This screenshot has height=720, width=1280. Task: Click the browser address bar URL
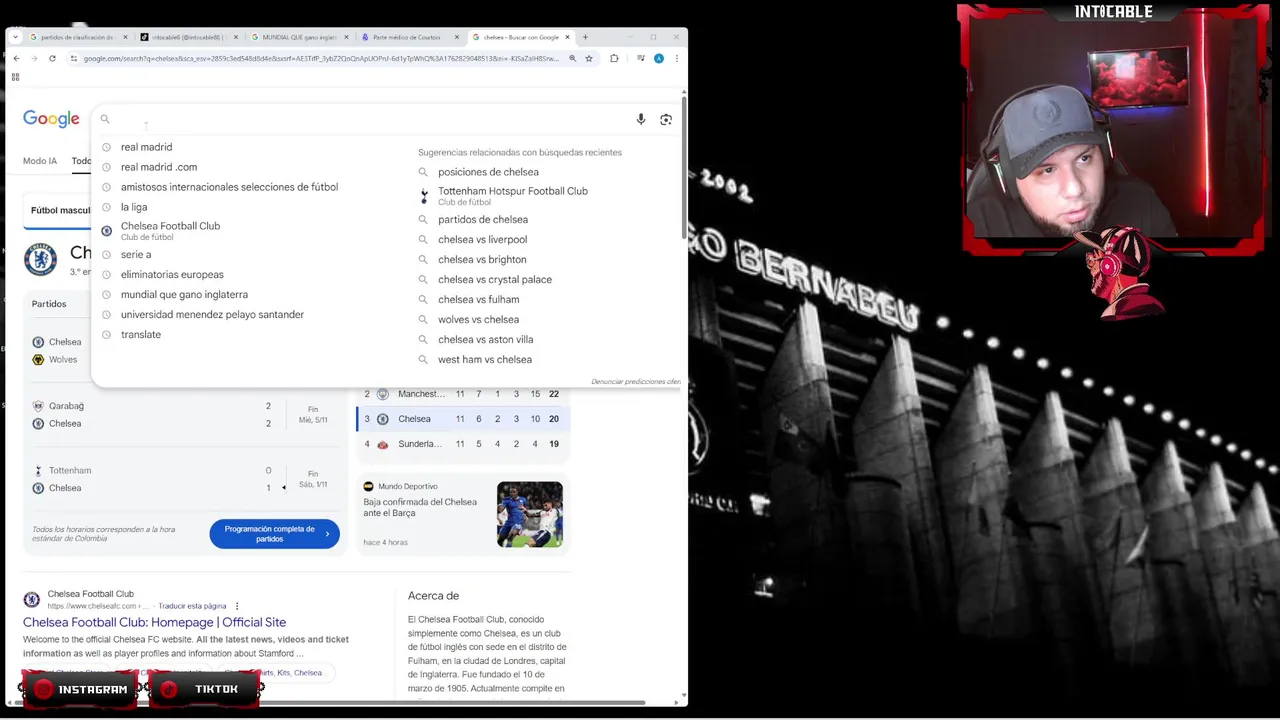[320, 58]
